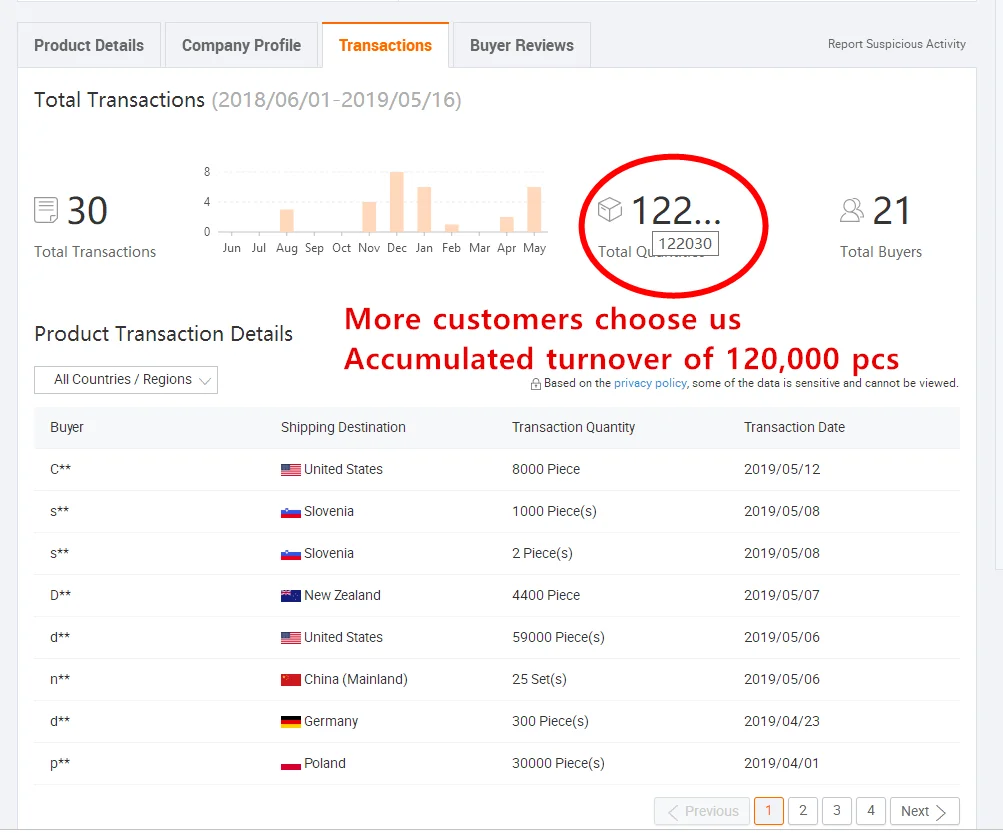Open the privacy policy link
The height and width of the screenshot is (833, 1003).
(x=649, y=383)
